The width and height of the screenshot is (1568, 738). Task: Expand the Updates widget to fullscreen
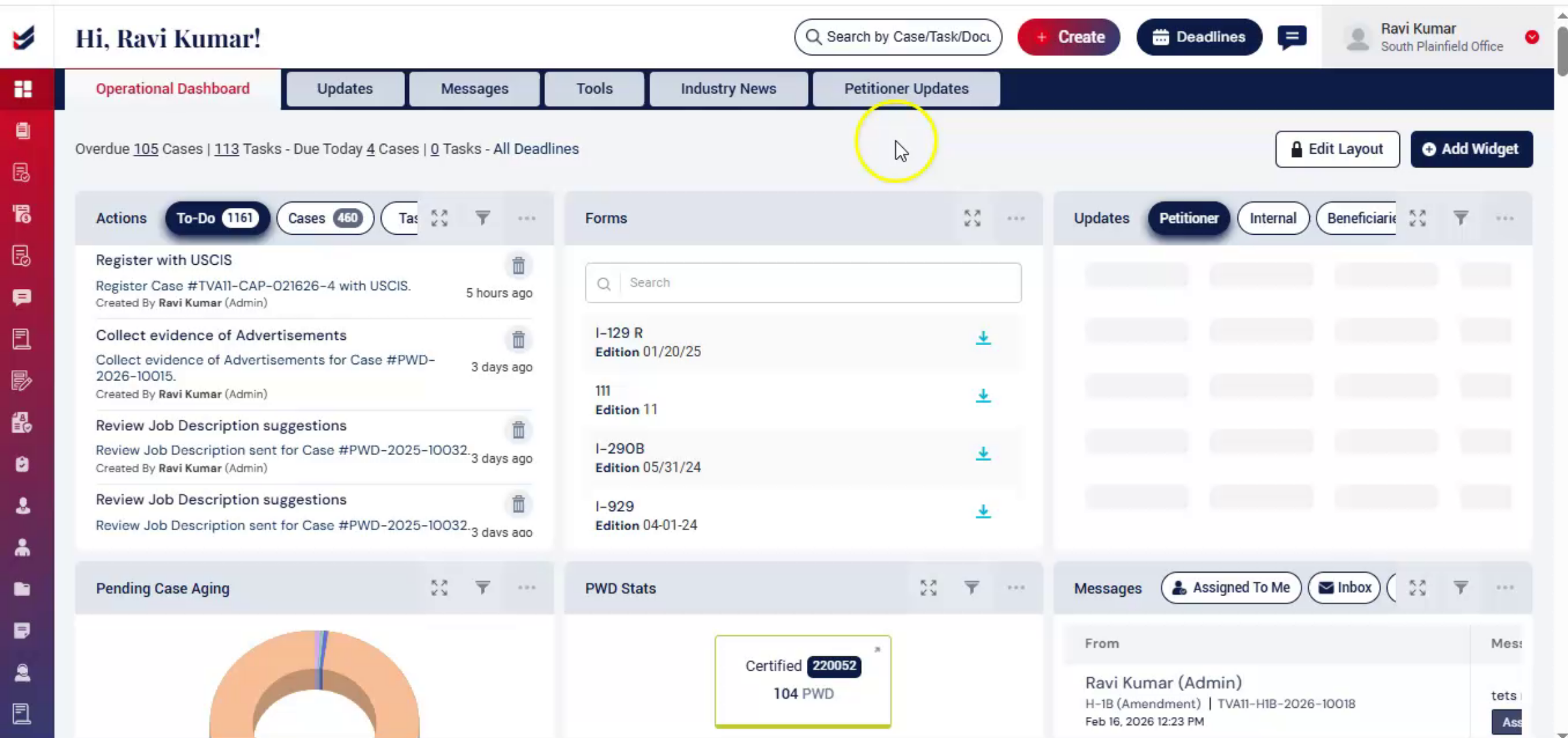pos(1417,218)
